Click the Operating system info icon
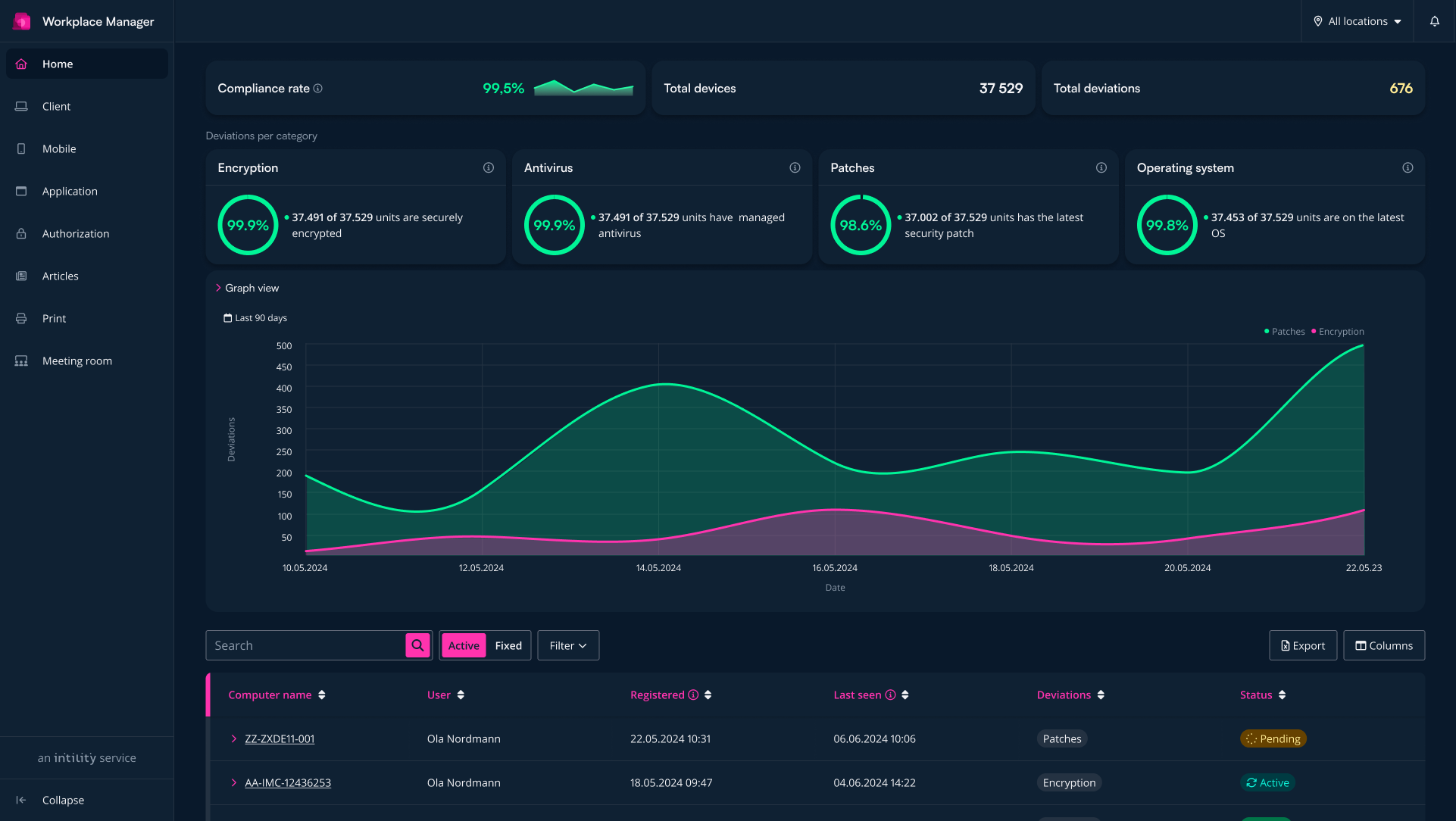Viewport: 1456px width, 821px height. pos(1408,168)
